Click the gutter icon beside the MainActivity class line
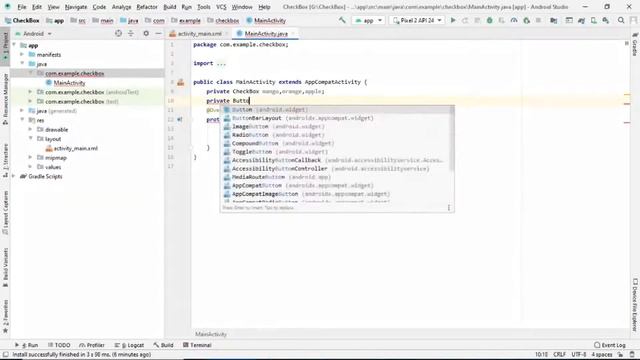640x360 pixels. (180, 82)
